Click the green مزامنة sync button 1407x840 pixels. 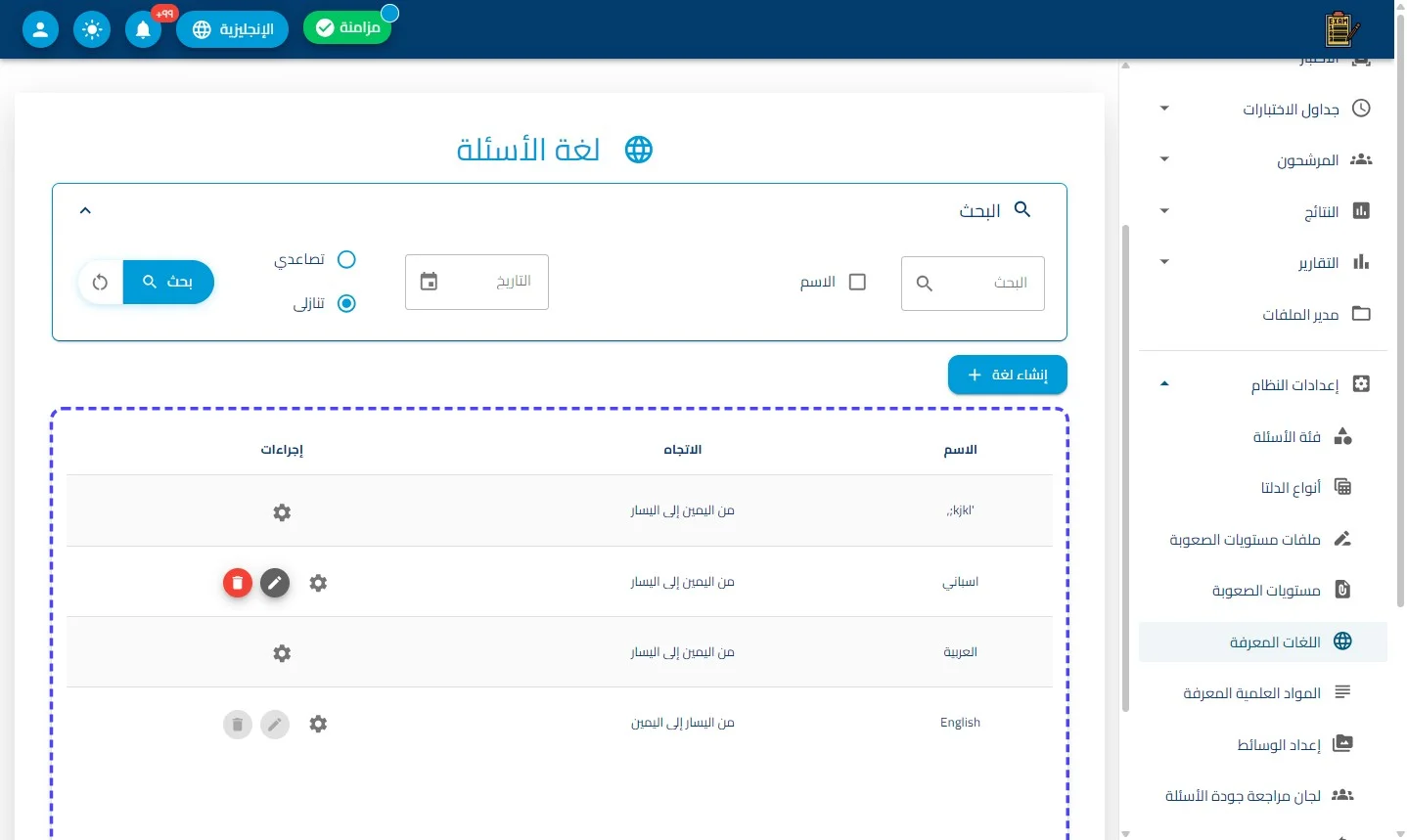point(347,27)
